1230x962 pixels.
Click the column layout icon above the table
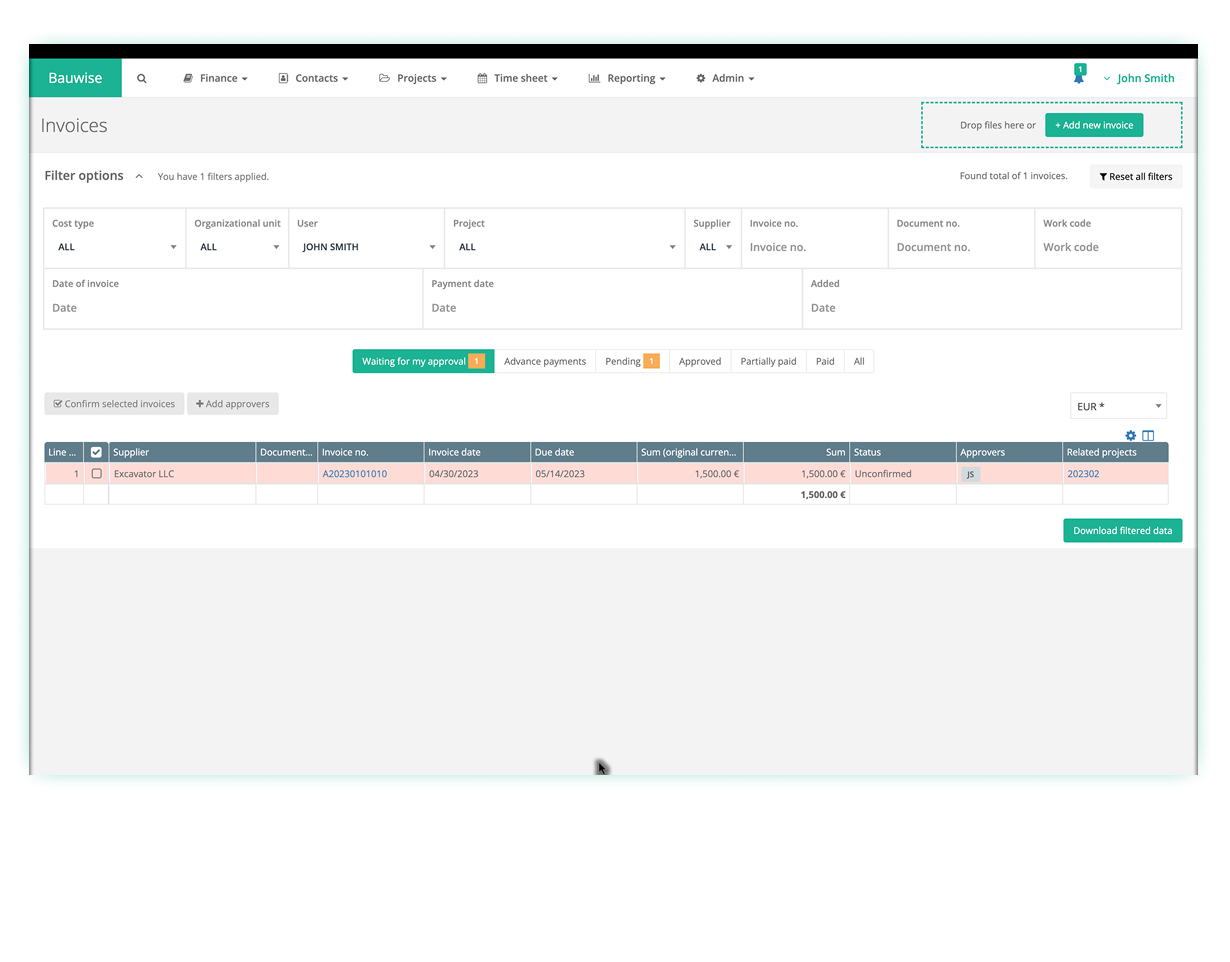pos(1148,435)
